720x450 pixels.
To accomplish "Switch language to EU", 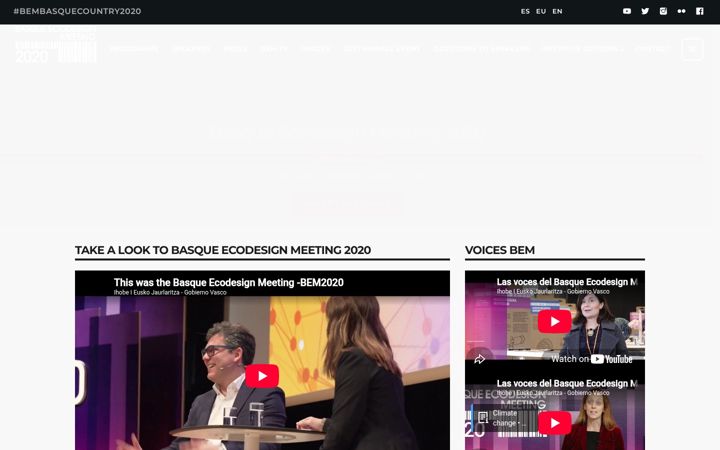I will coord(541,11).
